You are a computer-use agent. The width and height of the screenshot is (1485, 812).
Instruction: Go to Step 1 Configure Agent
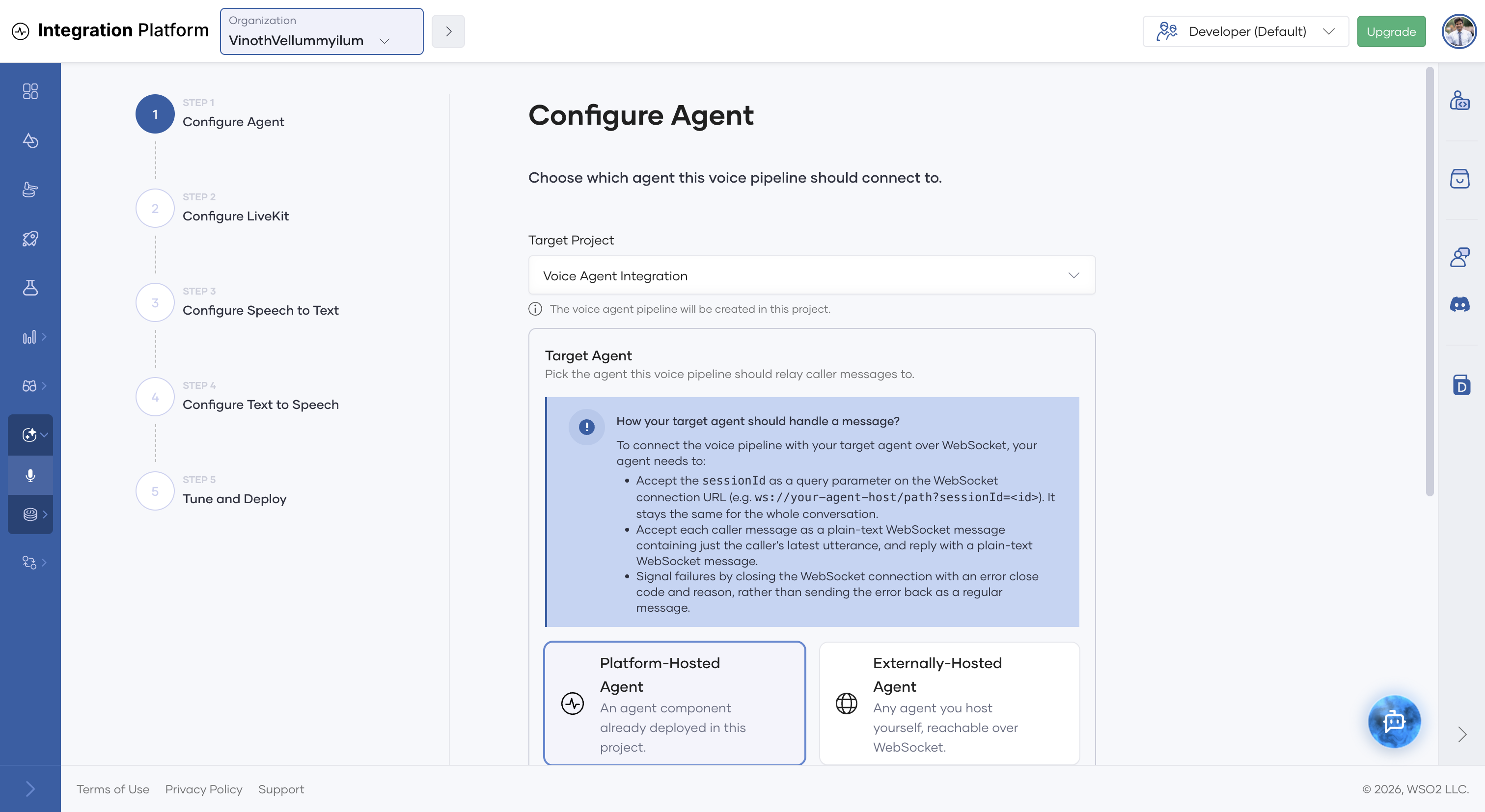(210, 114)
